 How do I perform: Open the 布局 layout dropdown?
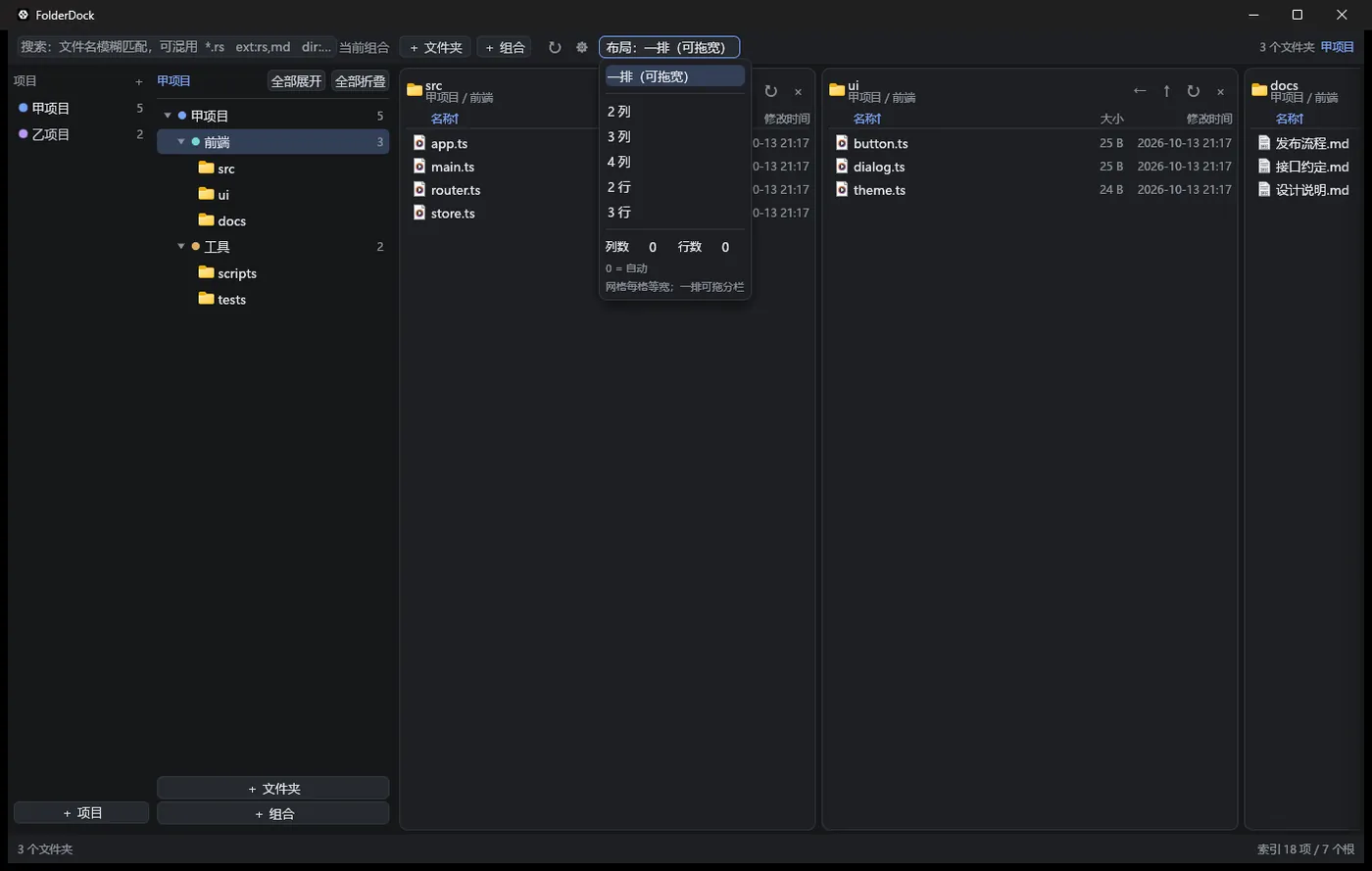(x=669, y=47)
